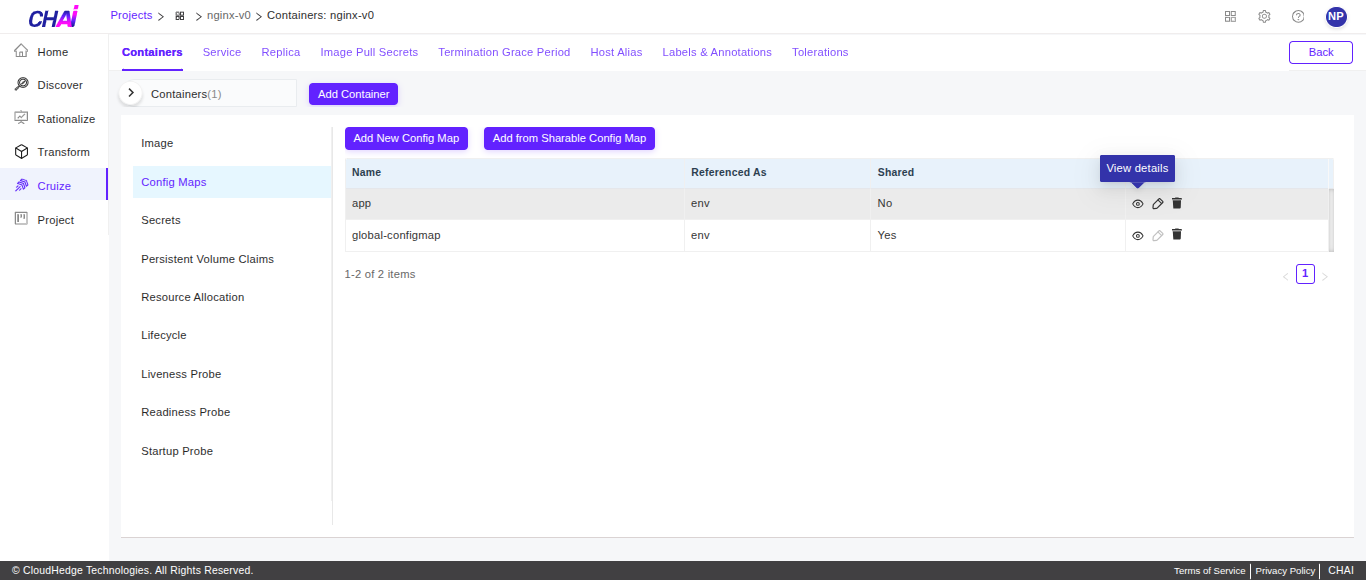Click the Cruize fingerprint icon

click(x=21, y=185)
